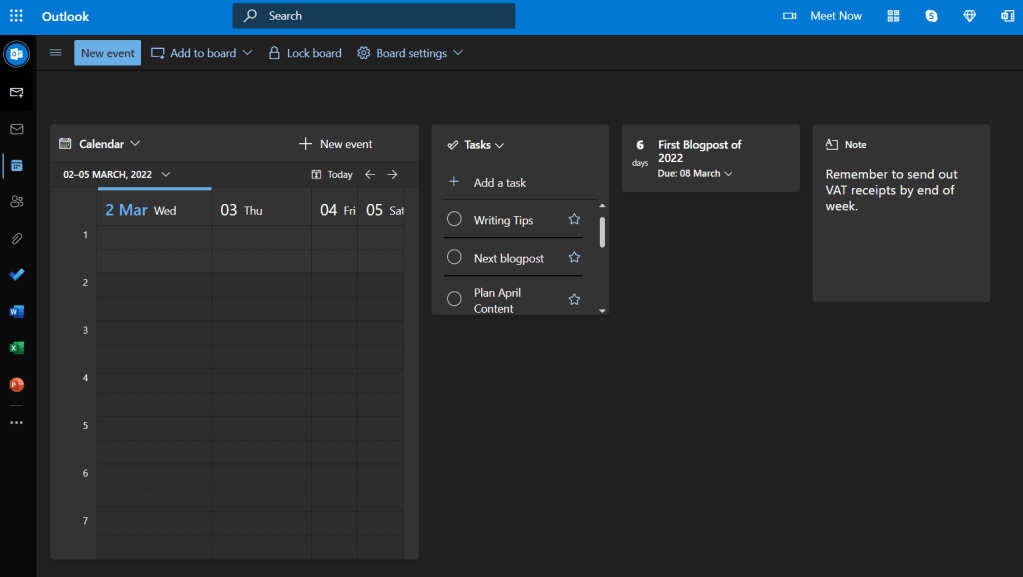Click the blue New event button

pos(107,53)
